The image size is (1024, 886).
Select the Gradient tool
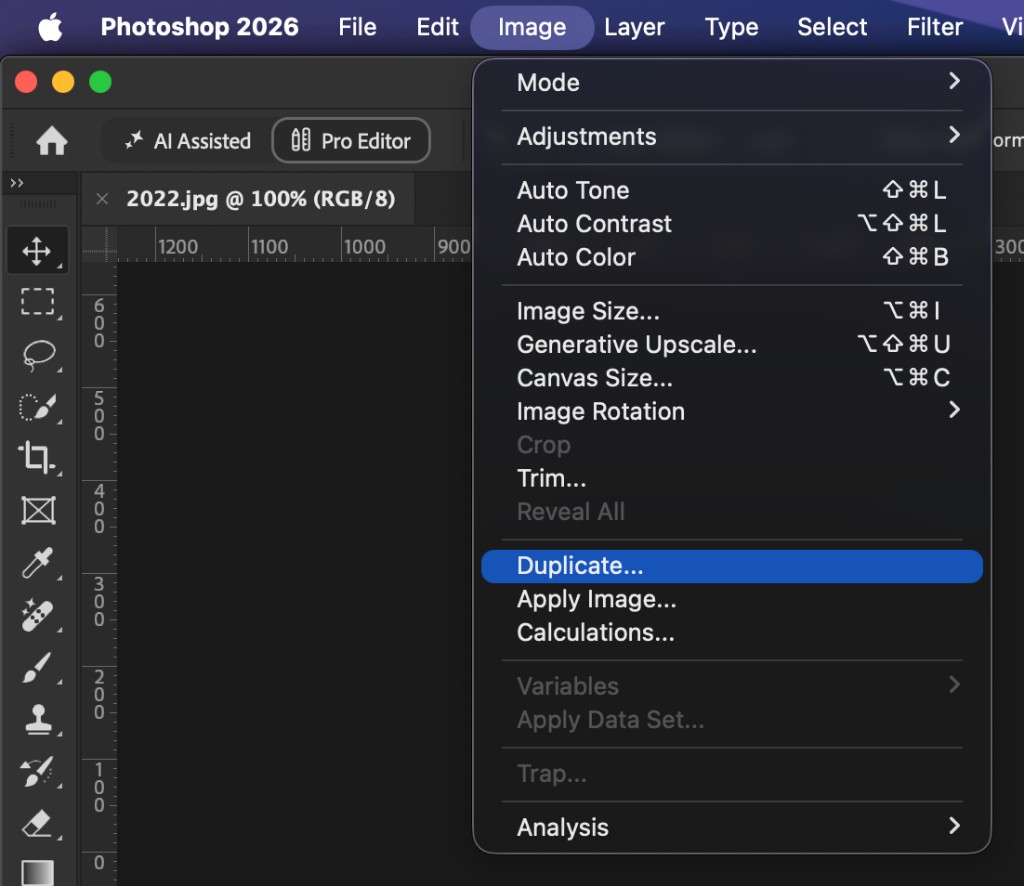point(37,872)
